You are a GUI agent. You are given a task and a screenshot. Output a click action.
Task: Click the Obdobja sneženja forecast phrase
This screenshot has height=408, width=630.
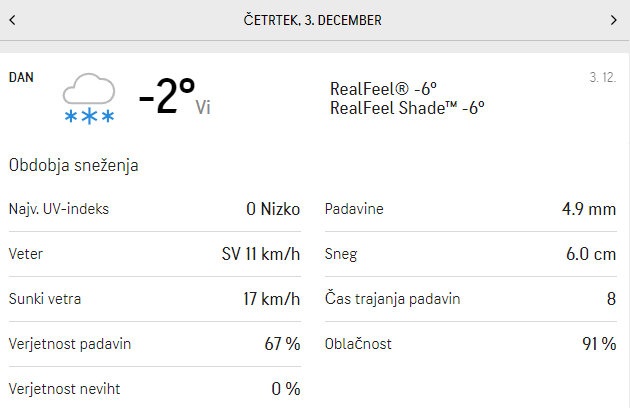click(74, 165)
